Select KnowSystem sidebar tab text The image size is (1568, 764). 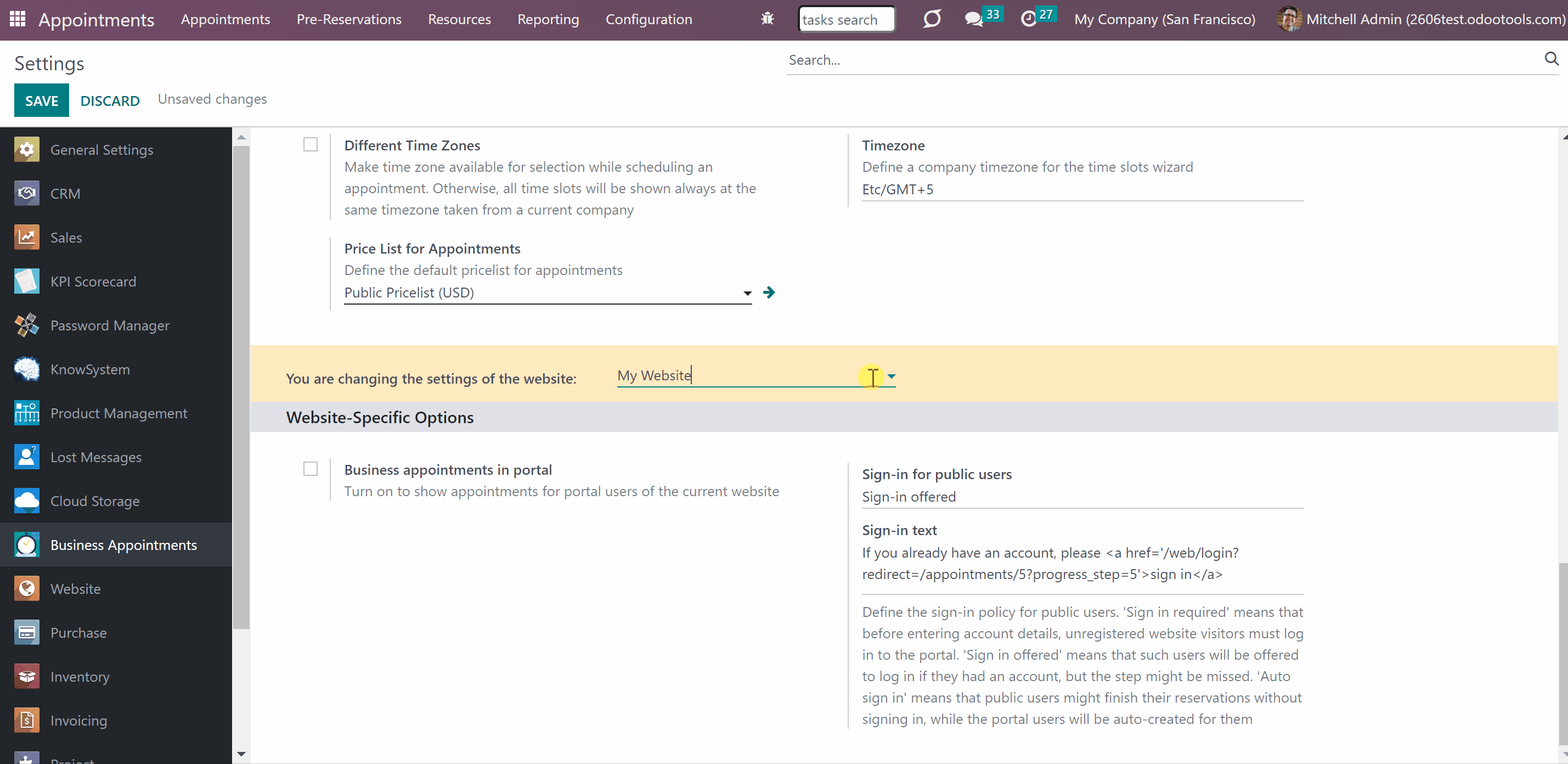coord(90,369)
